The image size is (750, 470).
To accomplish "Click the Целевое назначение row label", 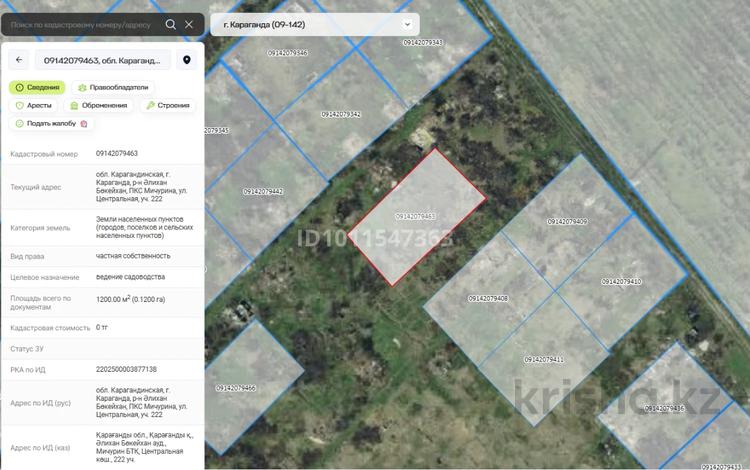I will (44, 277).
